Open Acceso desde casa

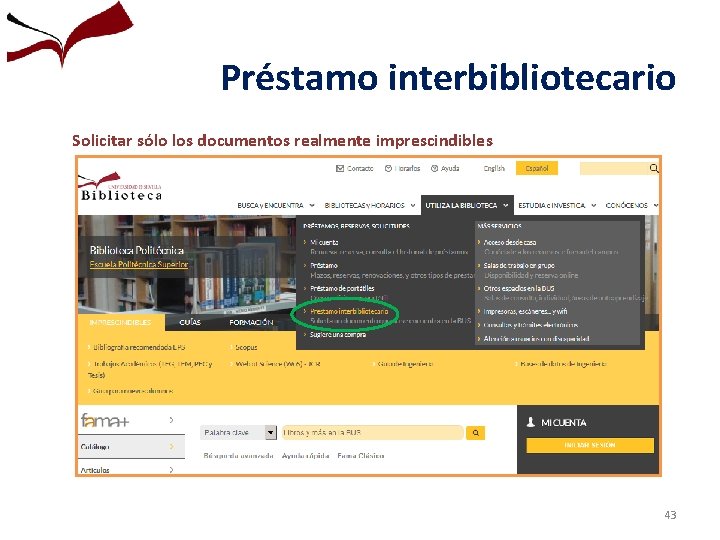point(510,242)
